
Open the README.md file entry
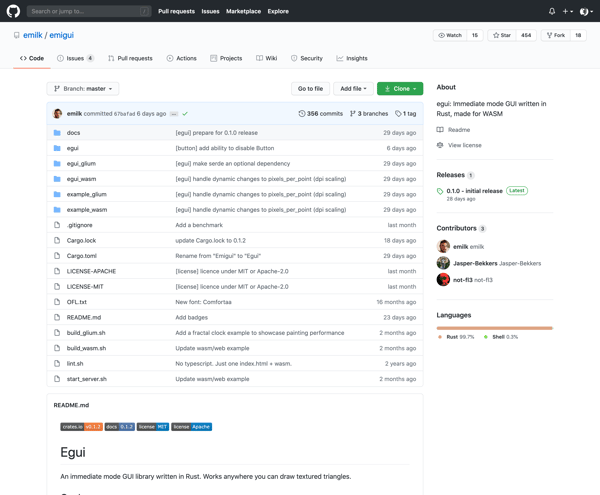tap(84, 318)
